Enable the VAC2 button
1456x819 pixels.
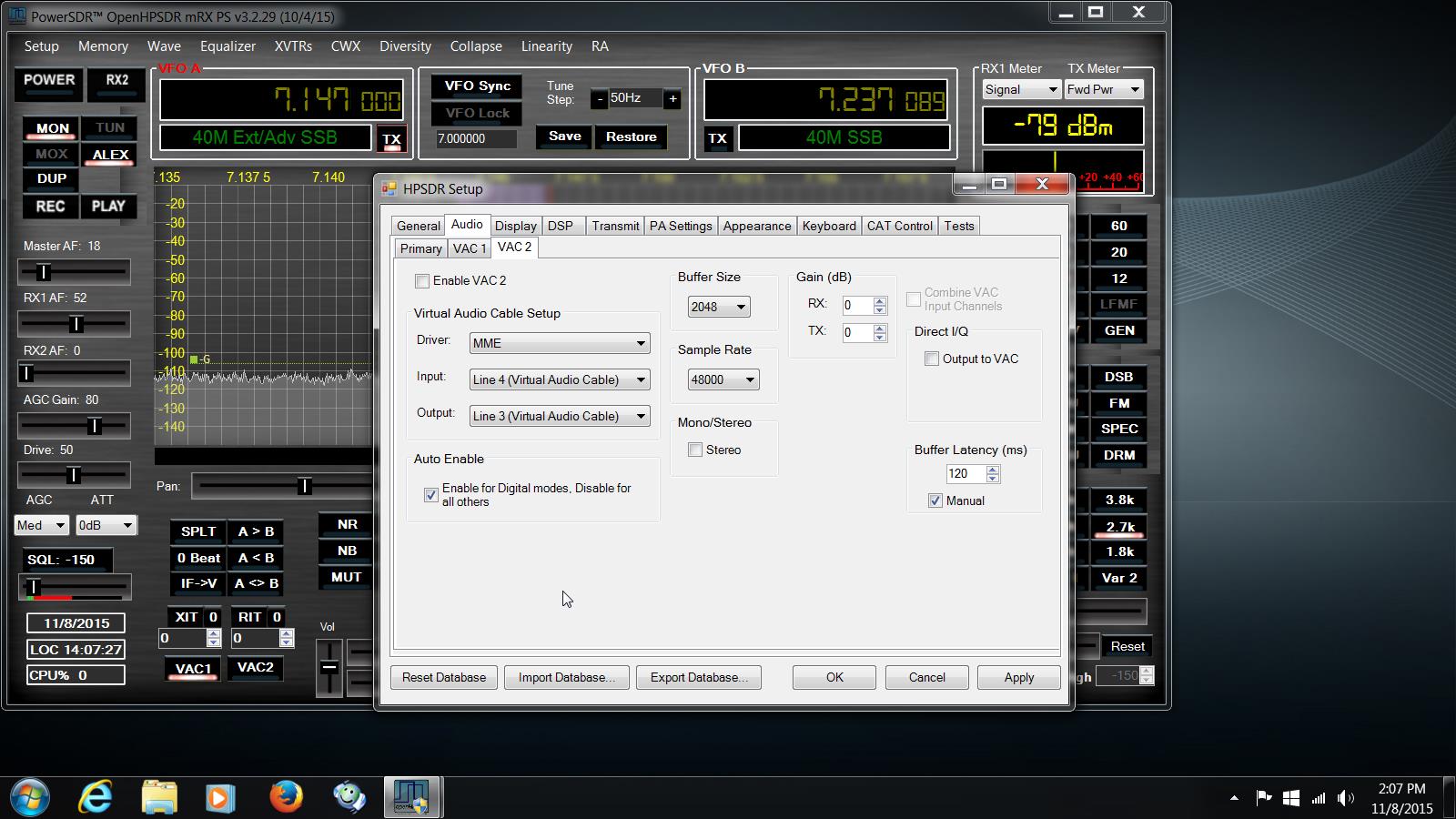pyautogui.click(x=255, y=668)
